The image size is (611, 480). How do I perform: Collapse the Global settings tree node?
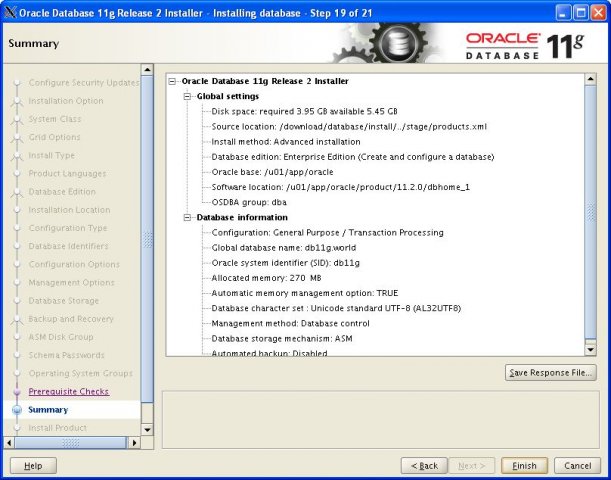point(187,96)
